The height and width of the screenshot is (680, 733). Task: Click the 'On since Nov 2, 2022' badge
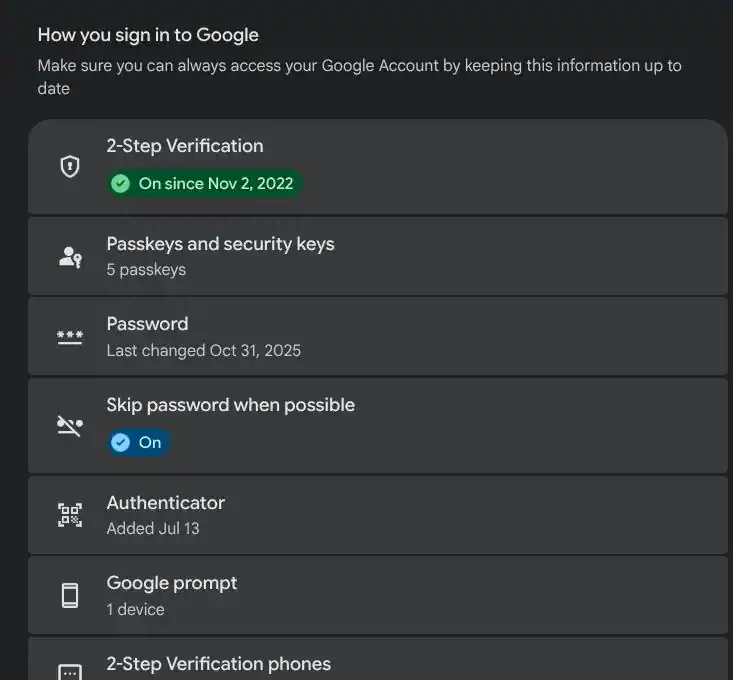205,183
